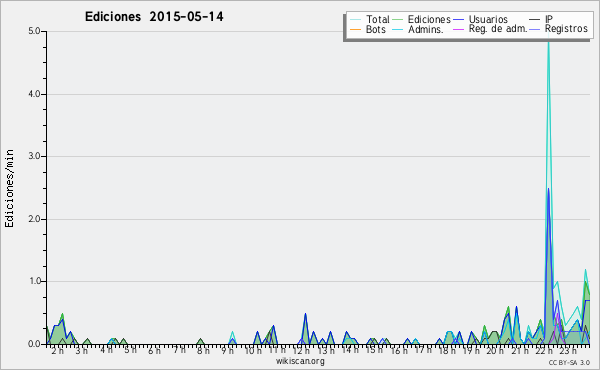Click the Reg. de adm. magenta line
Screen dimensions: 600x370
click(x=458, y=29)
